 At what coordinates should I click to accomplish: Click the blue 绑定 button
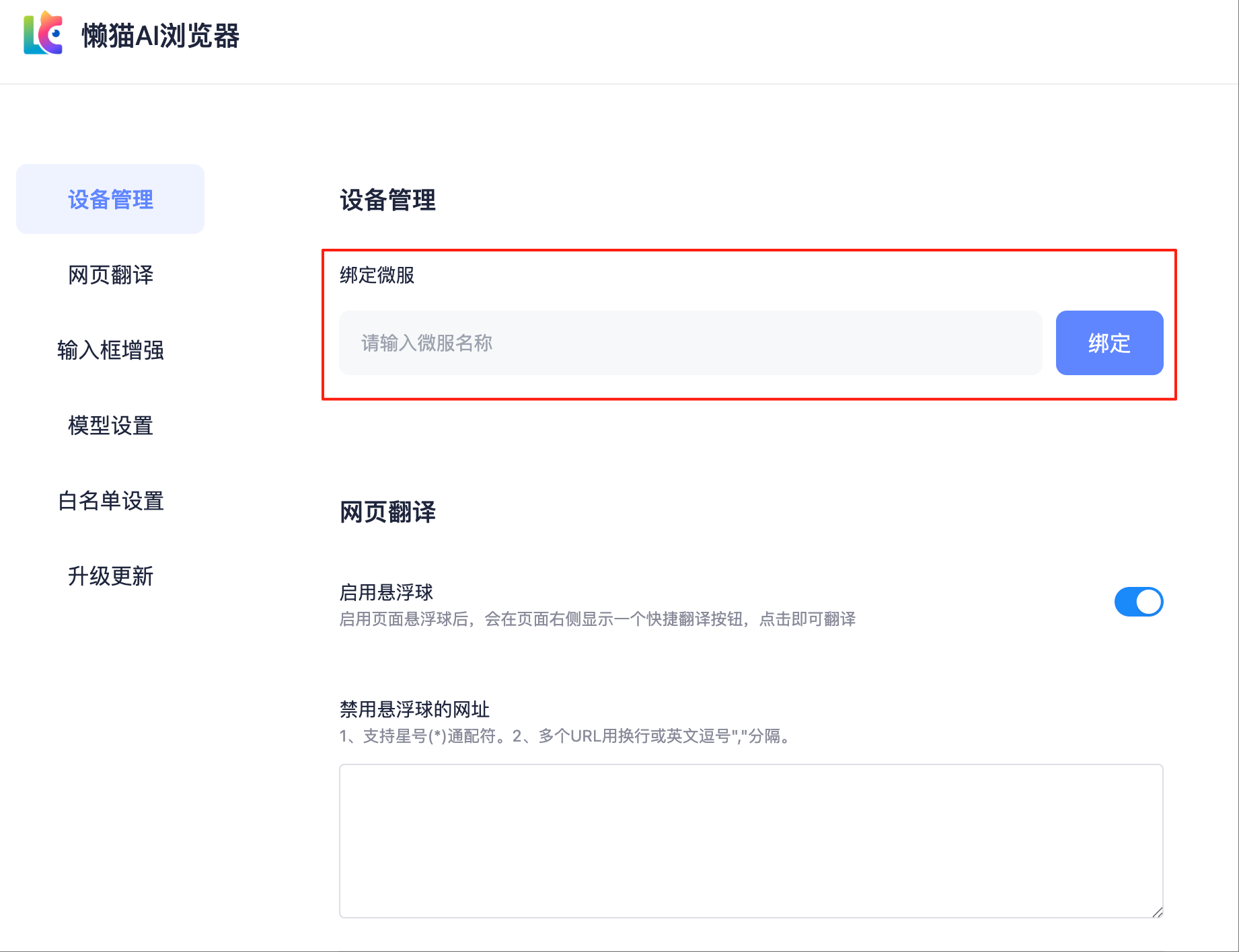tap(1109, 343)
